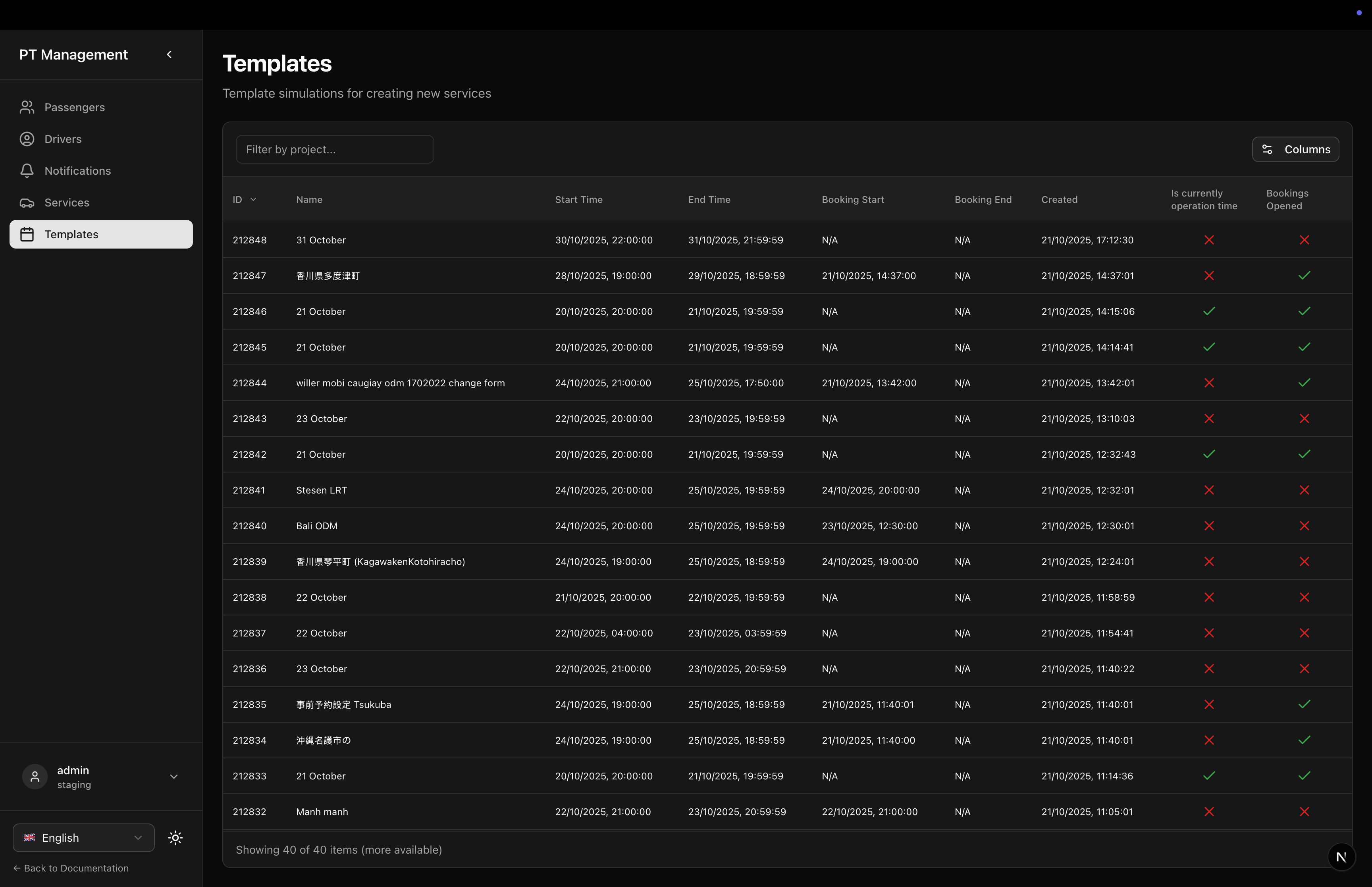Click the Notifications bell icon
The image size is (1372, 887).
pos(27,170)
